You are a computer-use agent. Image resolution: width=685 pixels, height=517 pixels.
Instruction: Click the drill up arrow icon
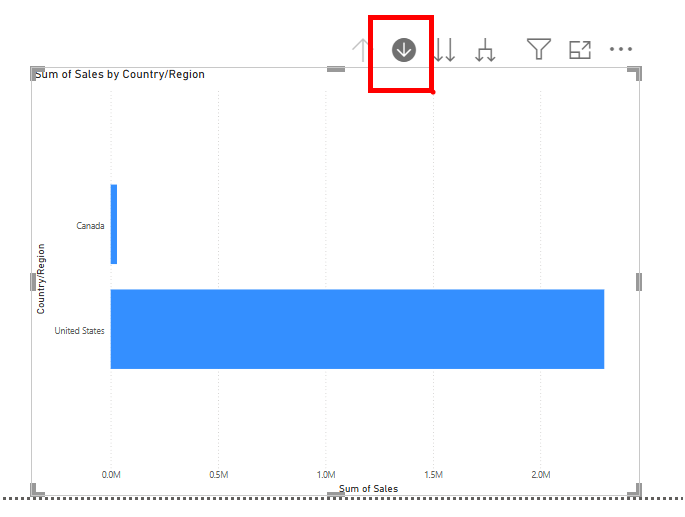362,50
